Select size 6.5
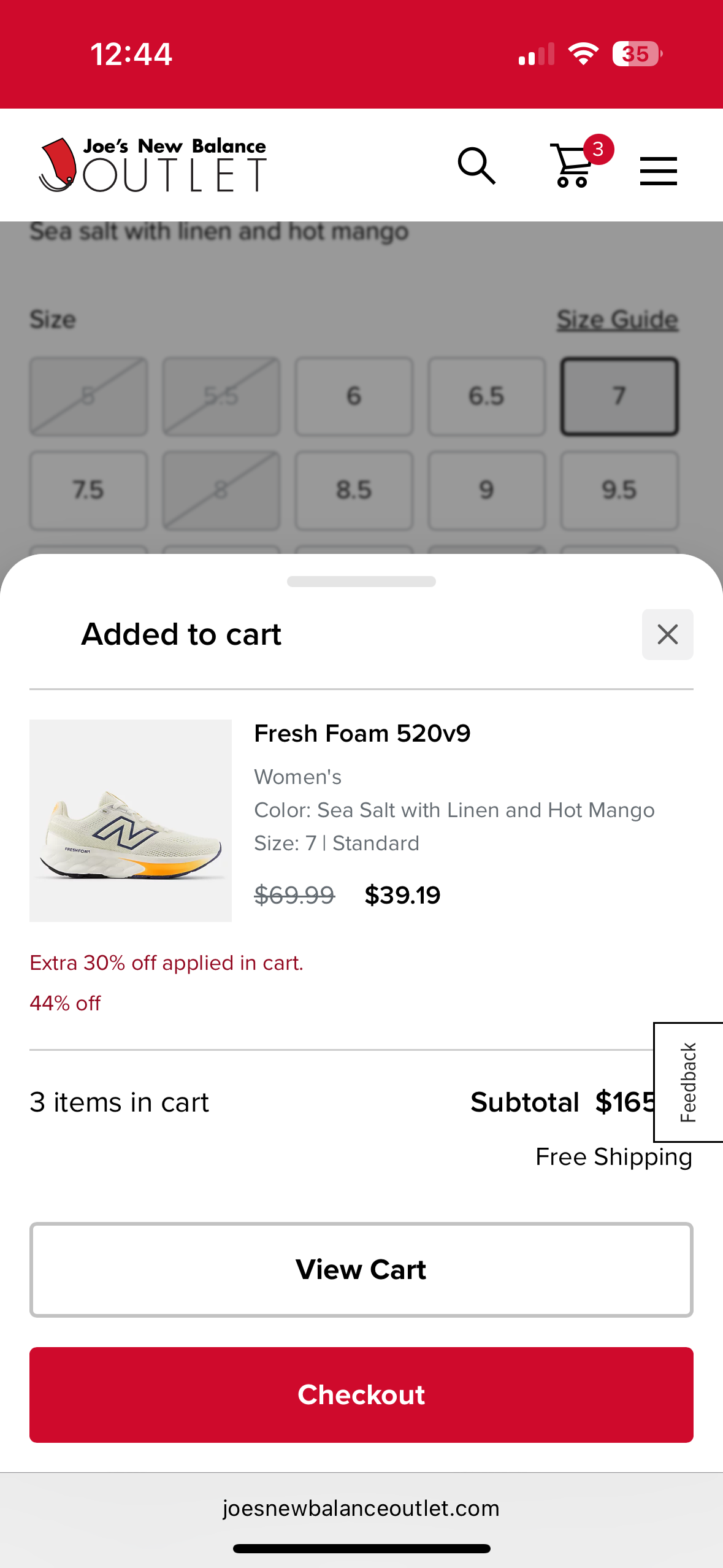Viewport: 723px width, 1568px height. click(x=486, y=396)
